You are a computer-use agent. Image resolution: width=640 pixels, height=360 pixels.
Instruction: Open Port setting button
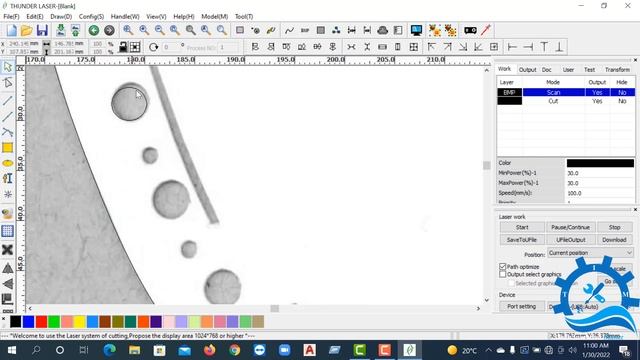point(522,306)
